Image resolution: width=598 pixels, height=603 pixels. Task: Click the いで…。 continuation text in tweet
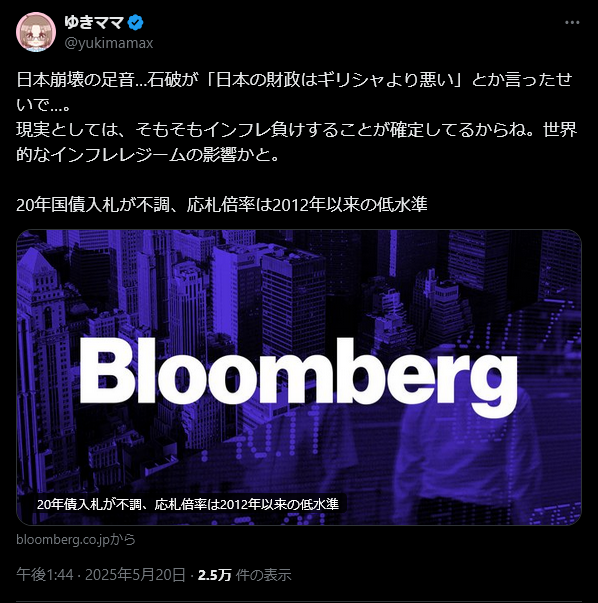pyautogui.click(x=43, y=105)
